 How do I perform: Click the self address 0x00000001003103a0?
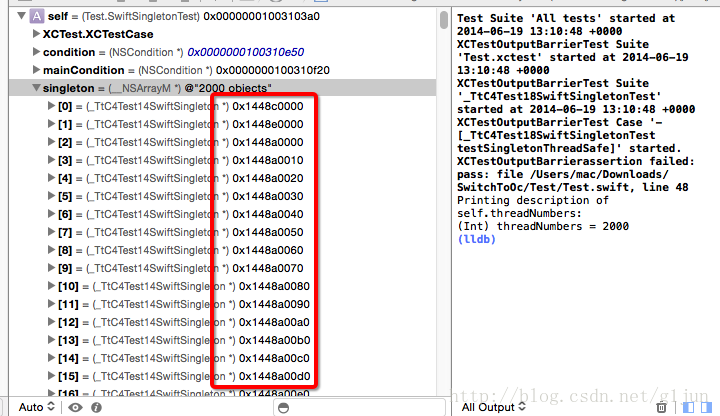[262, 16]
